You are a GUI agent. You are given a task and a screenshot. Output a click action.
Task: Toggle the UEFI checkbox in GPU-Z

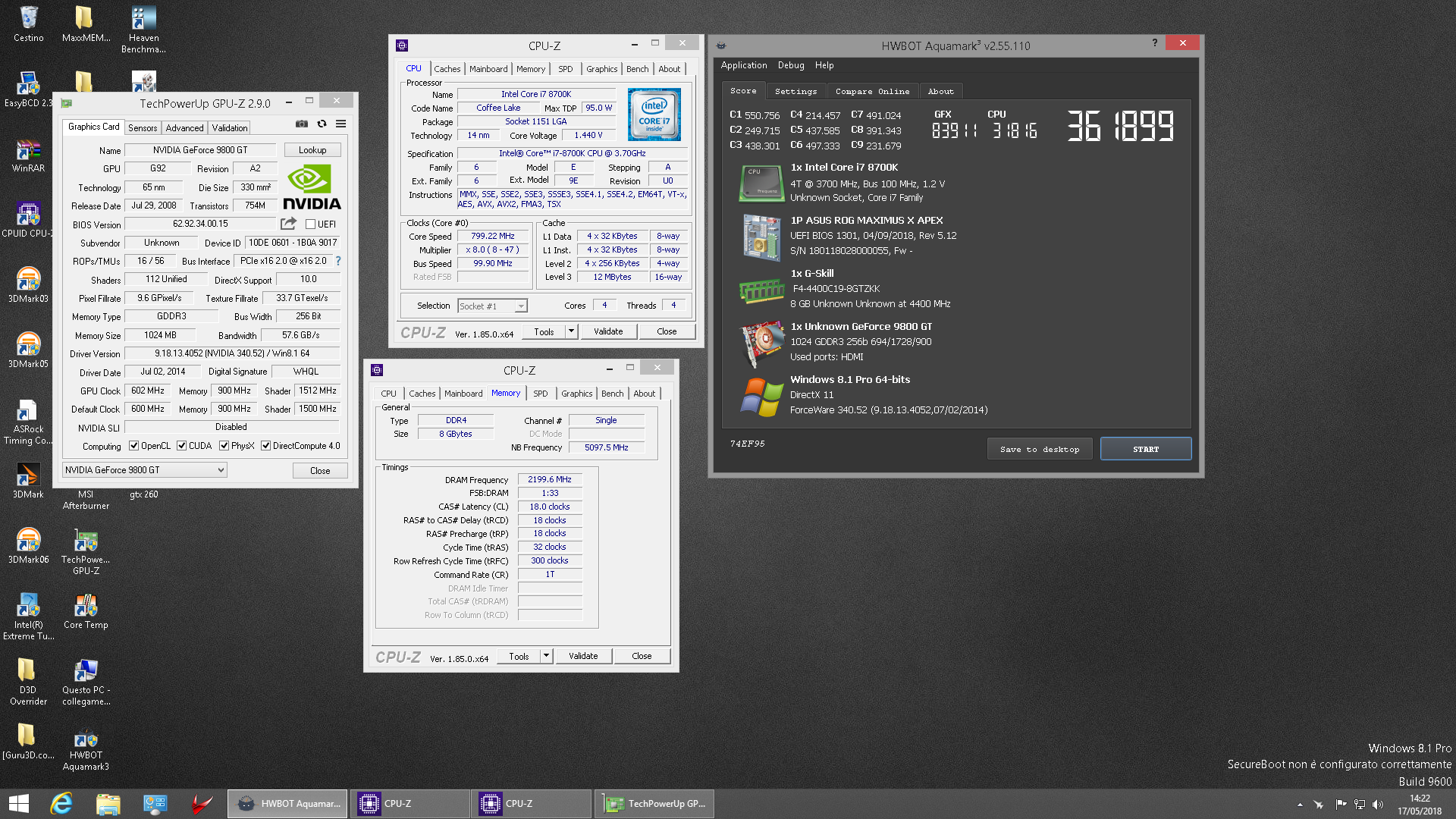click(310, 224)
